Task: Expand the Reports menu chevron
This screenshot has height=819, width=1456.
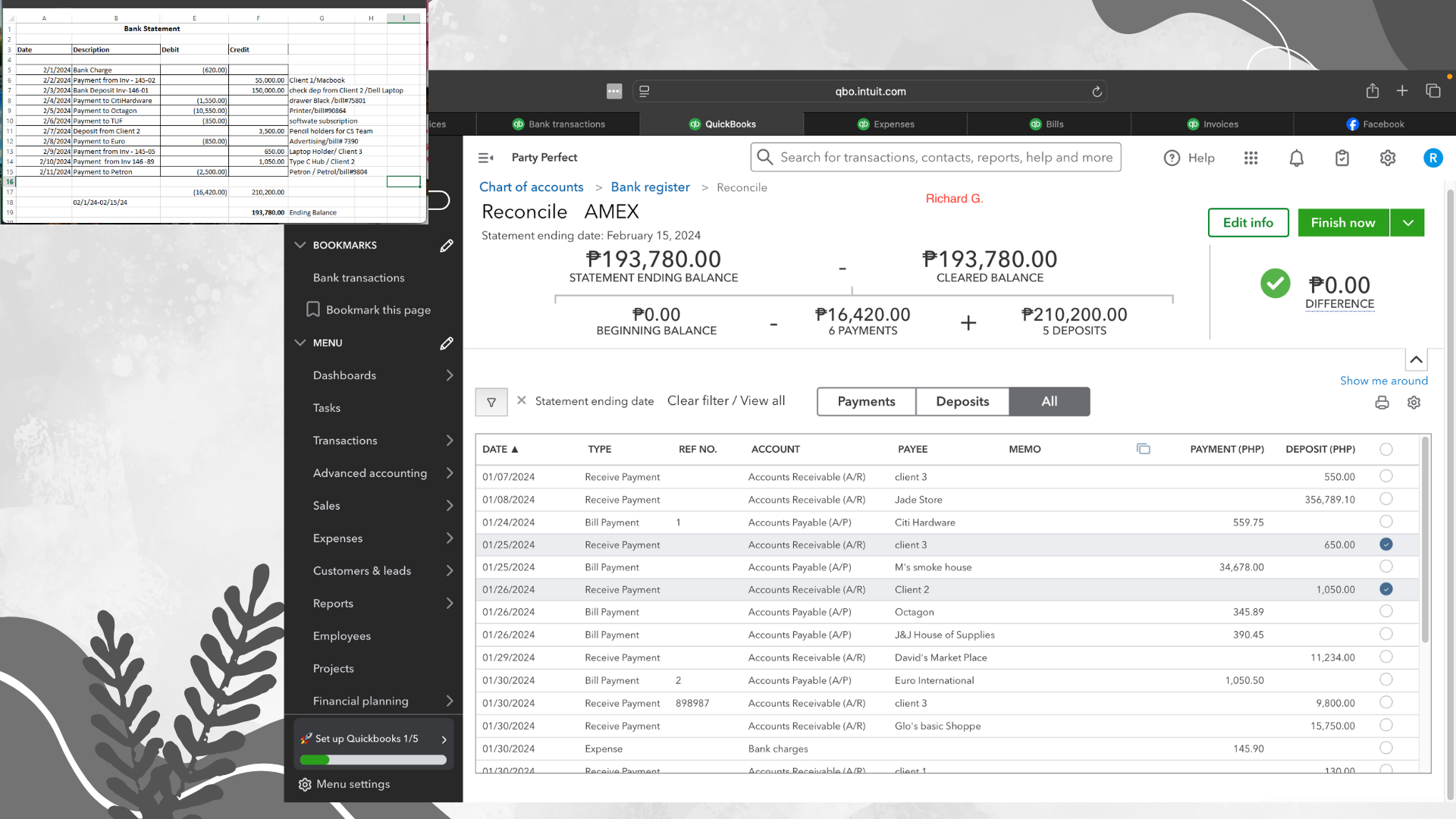Action: (450, 604)
